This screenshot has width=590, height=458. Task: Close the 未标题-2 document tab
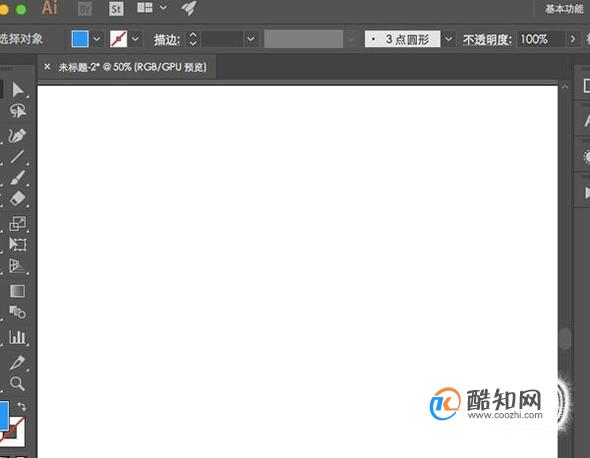pos(47,67)
